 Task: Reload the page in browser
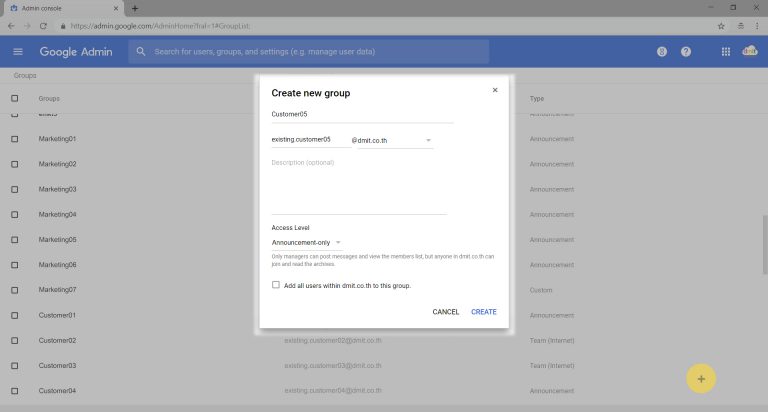(x=43, y=25)
